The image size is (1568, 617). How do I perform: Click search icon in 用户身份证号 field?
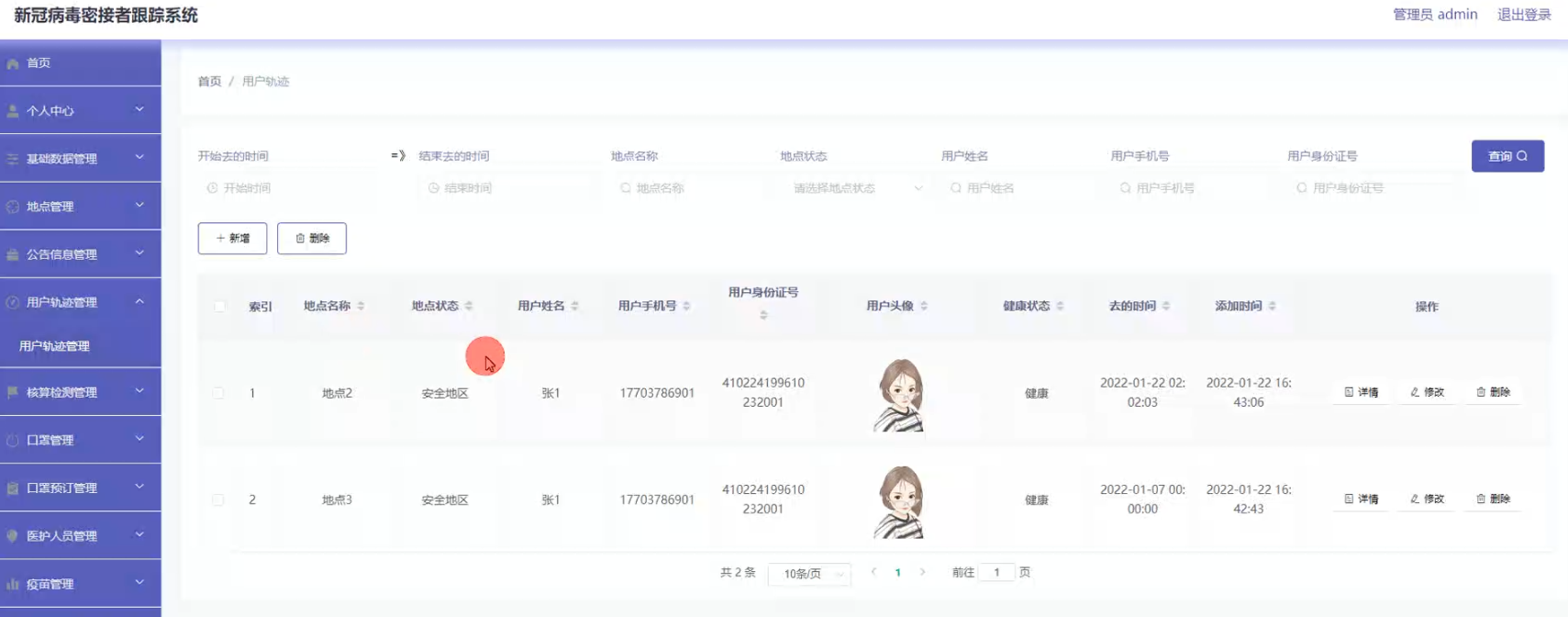tap(1302, 187)
